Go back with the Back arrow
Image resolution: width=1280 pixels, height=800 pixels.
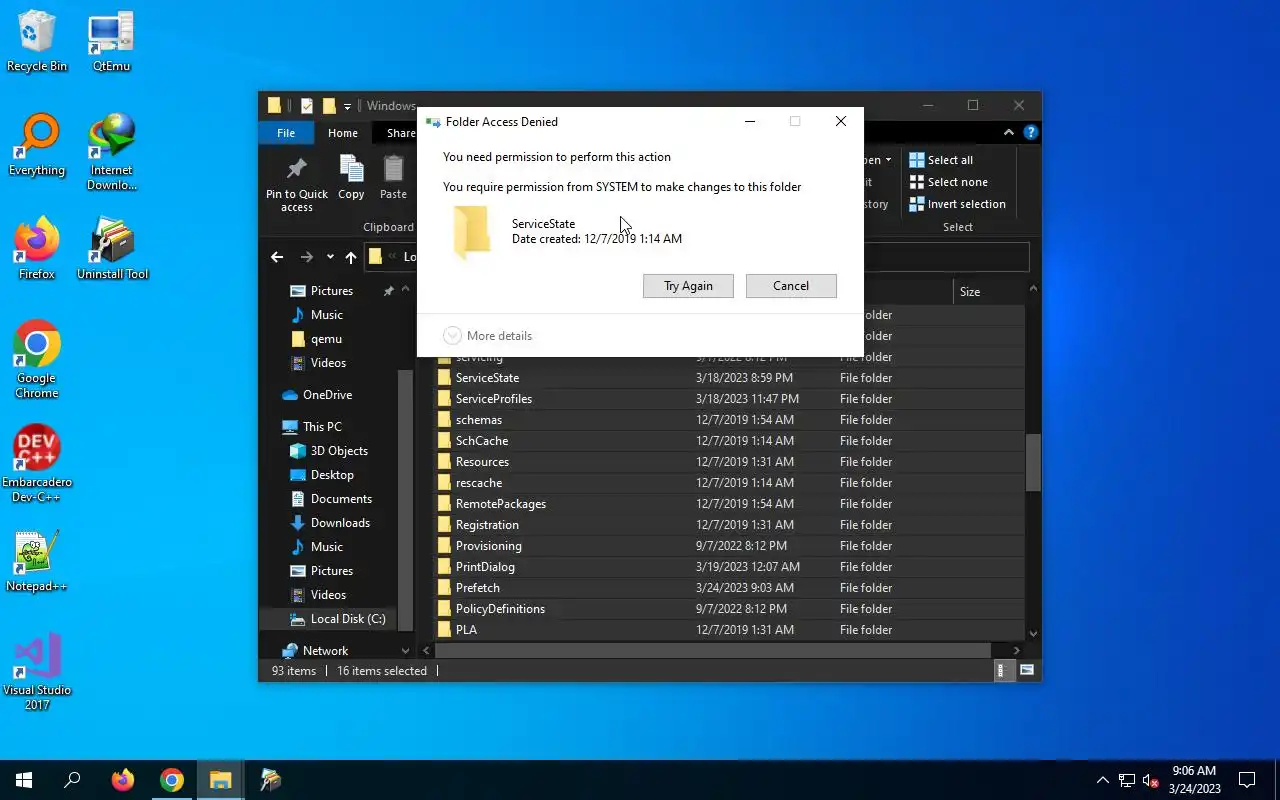(x=277, y=257)
